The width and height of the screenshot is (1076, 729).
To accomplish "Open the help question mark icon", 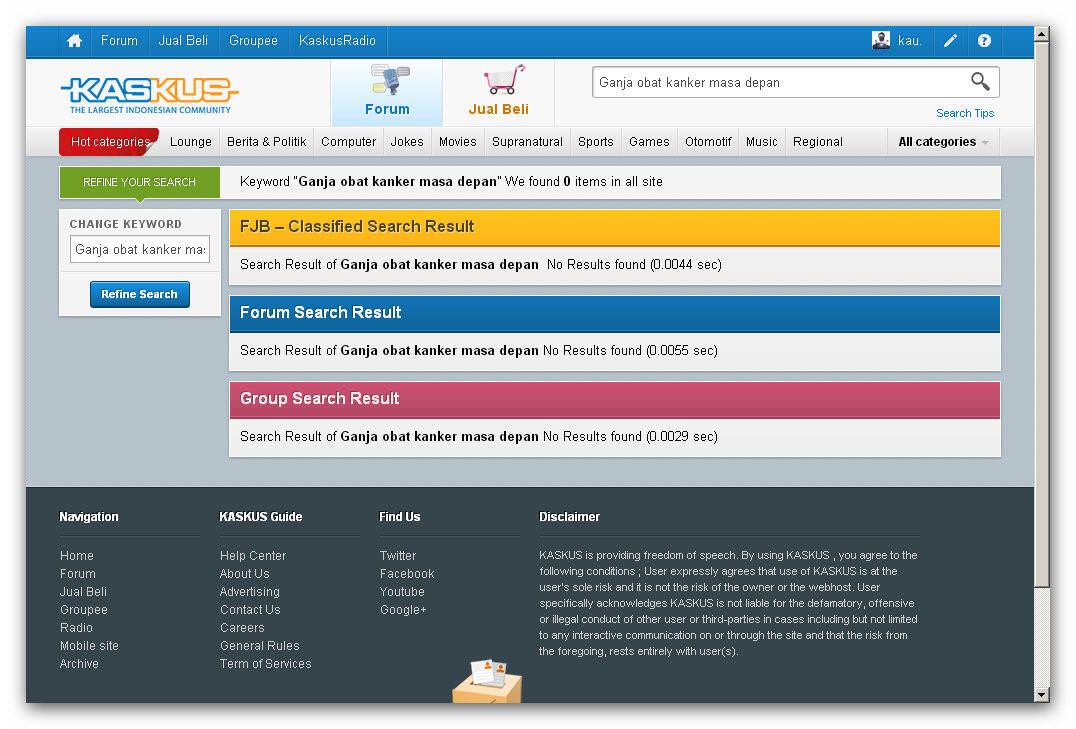I will coord(984,41).
